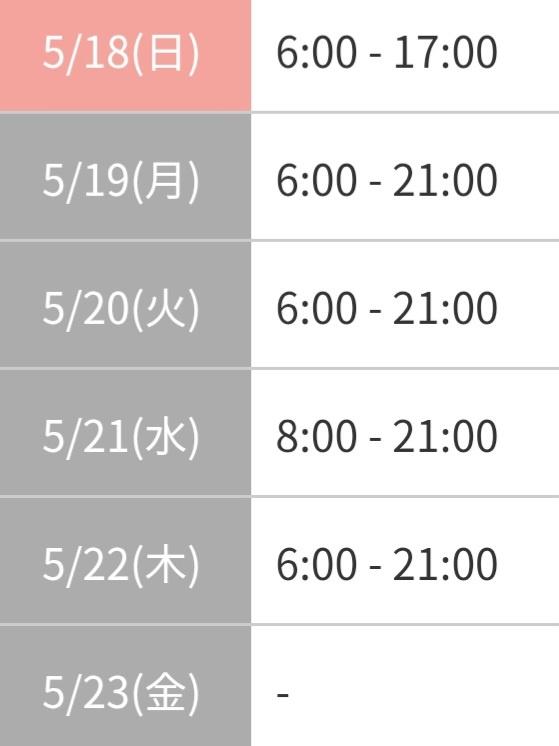Viewport: 559px width, 746px height.
Task: Click the hyphen in the 5/22 time range
Action: pos(375,567)
